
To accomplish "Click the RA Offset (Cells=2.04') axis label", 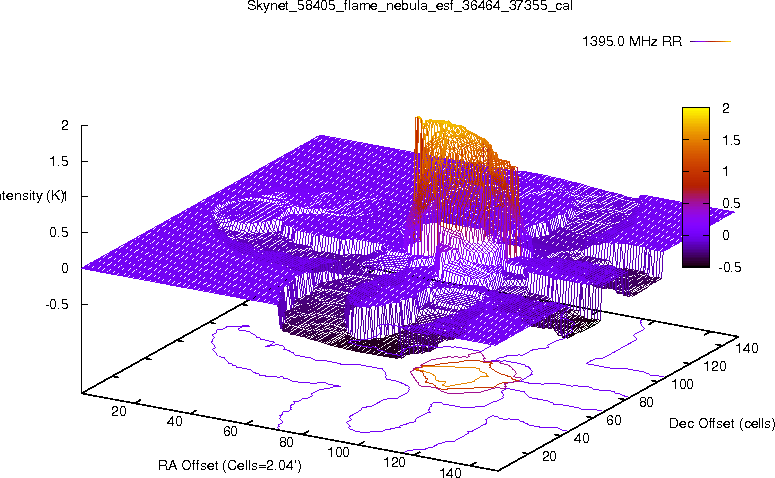I will coord(230,465).
